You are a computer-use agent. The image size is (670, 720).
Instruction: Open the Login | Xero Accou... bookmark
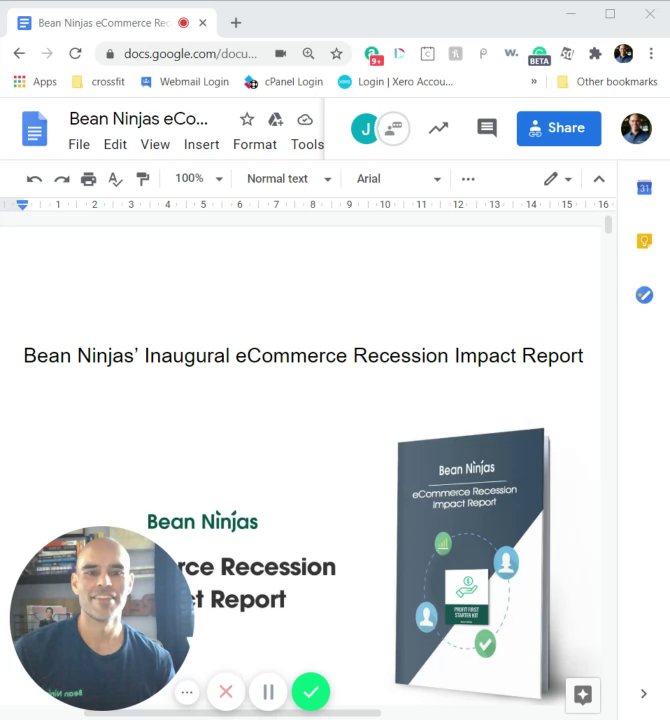point(395,82)
